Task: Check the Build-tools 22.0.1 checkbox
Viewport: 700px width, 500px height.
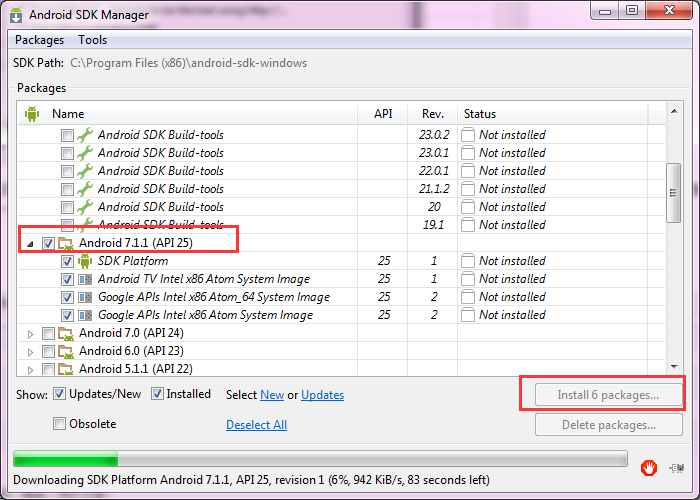Action: (x=67, y=171)
